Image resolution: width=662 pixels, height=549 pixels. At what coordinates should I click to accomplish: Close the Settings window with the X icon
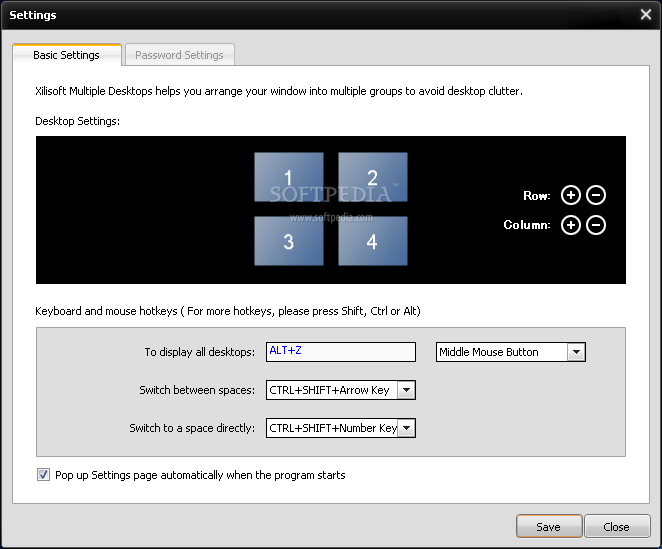[646, 15]
